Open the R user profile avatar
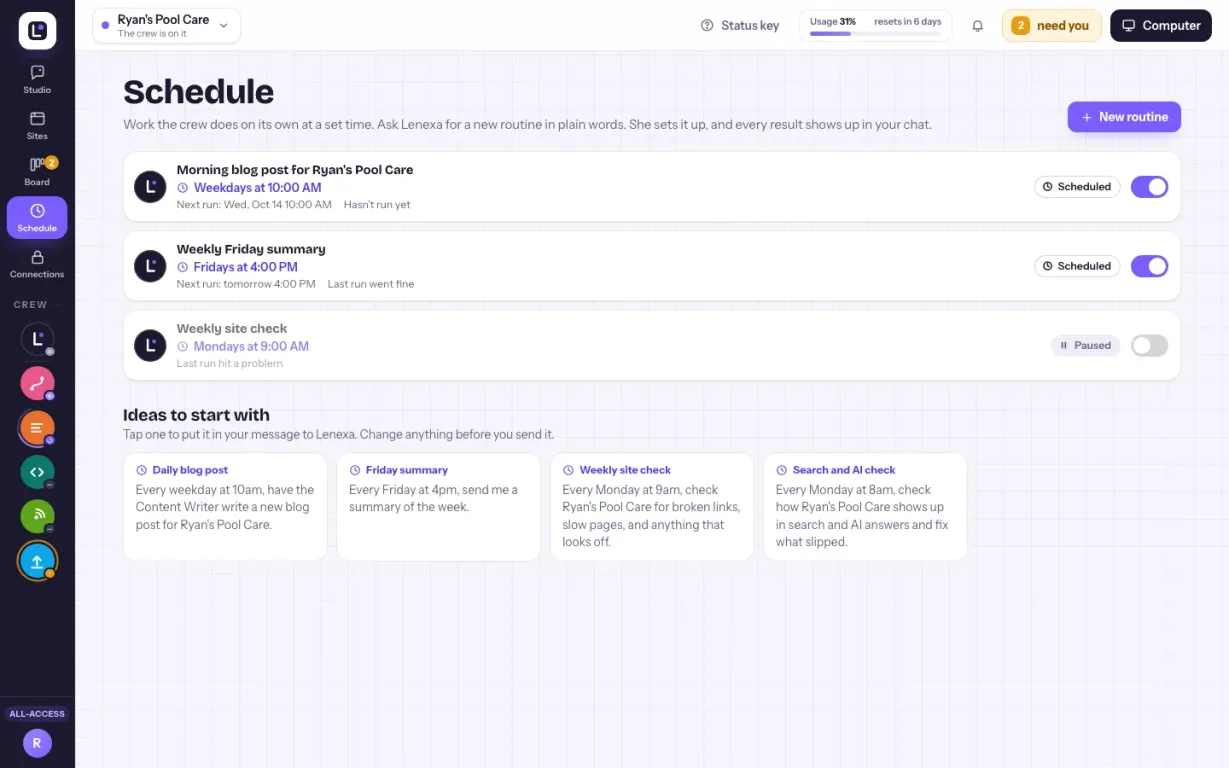Screen dimensions: 1229x768 click(x=37, y=743)
